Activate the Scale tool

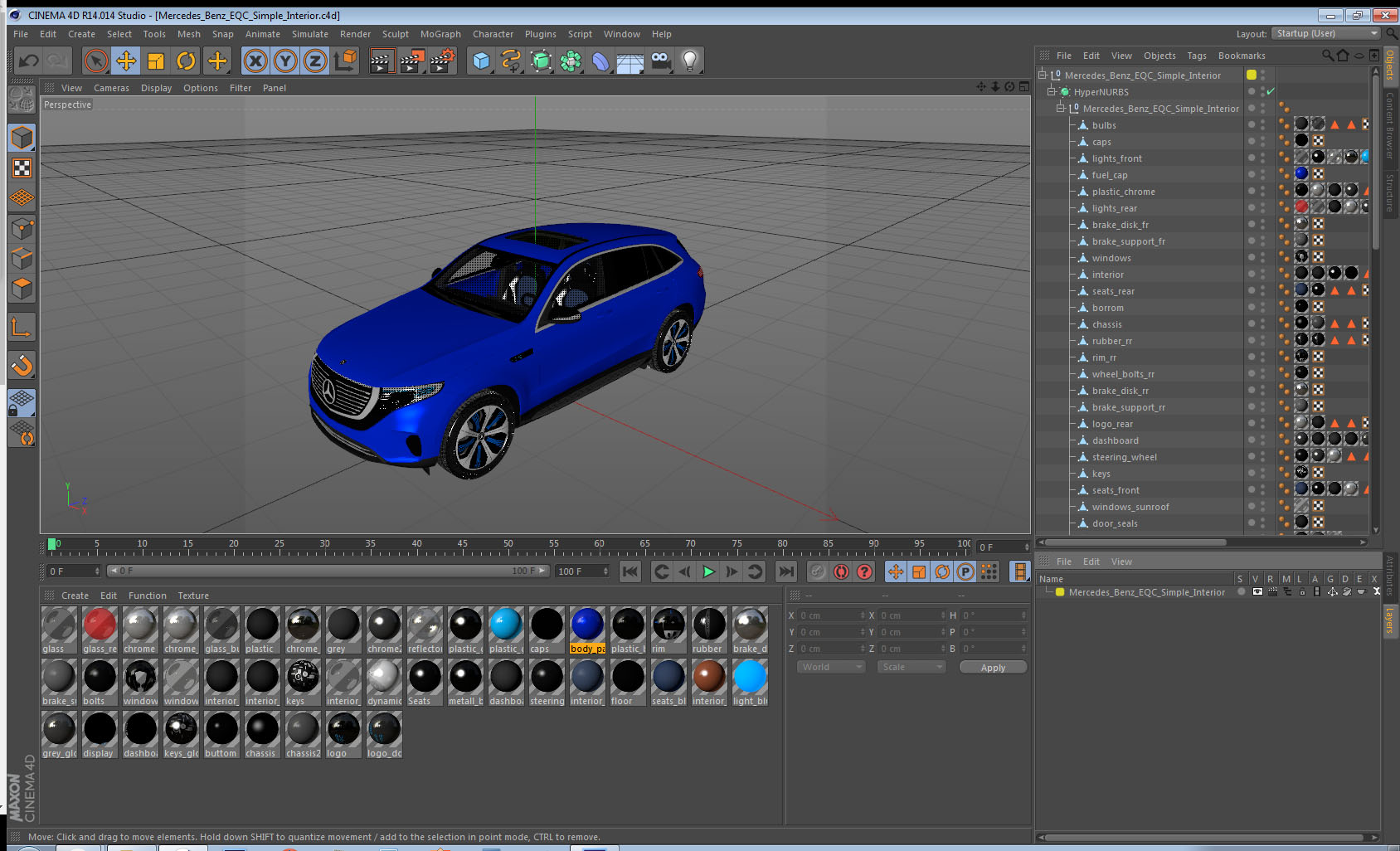[x=156, y=61]
